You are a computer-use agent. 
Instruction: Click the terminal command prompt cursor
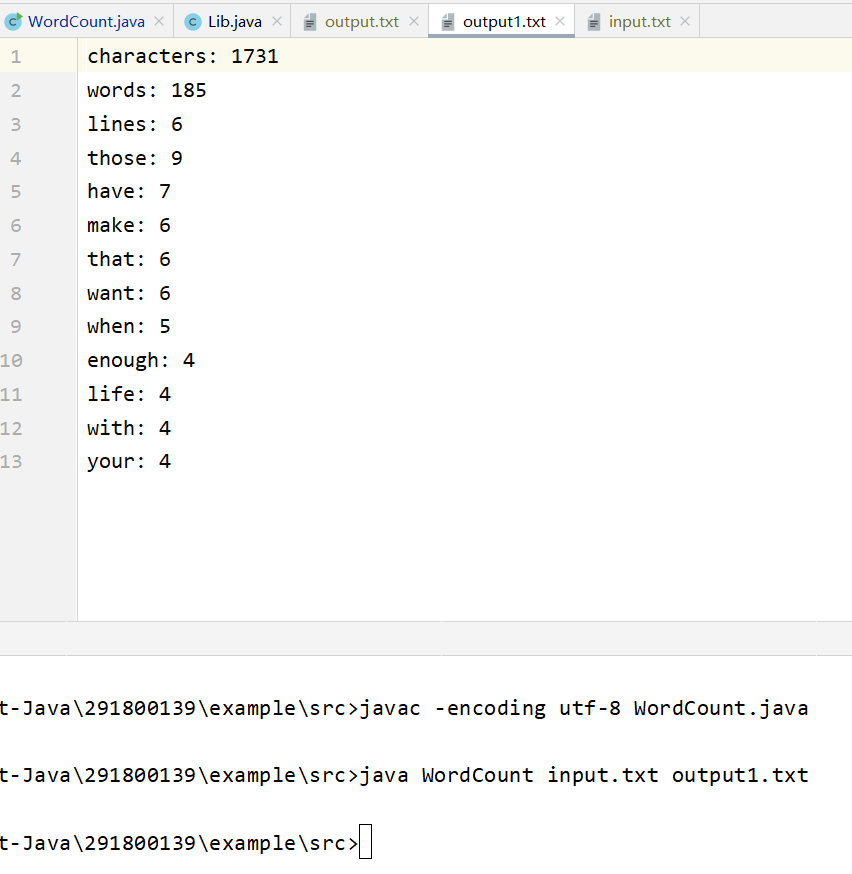point(365,843)
